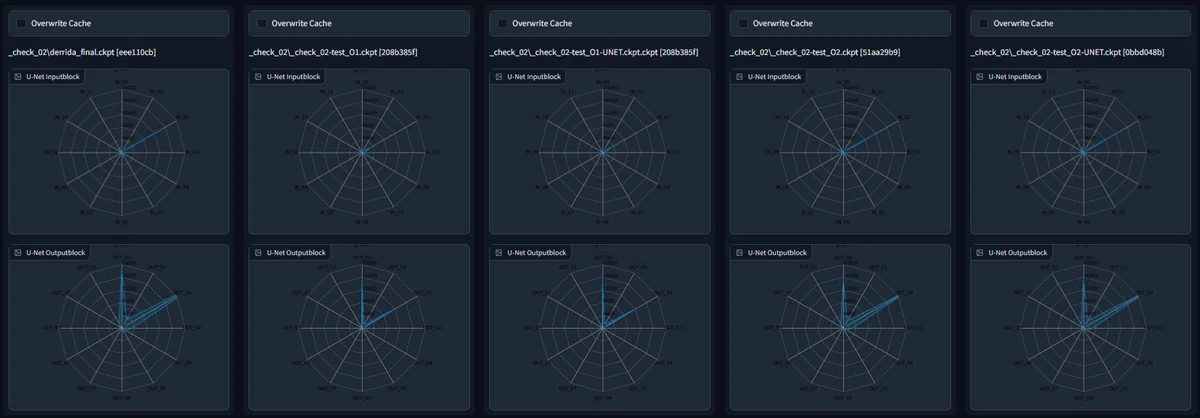1200x418 pixels.
Task: Open test_O1.ckpt Outputblock radar chart
Action: 361,327
